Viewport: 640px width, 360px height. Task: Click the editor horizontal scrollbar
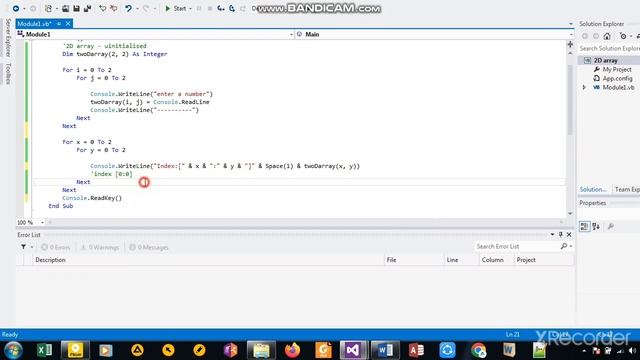[x=305, y=222]
